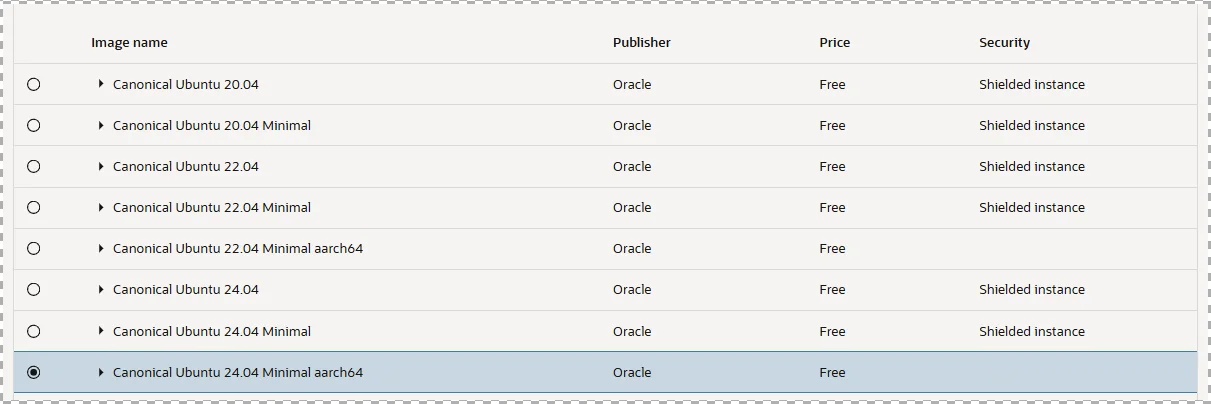Expand the Canonical Ubuntu 22.04 Minimal row
This screenshot has height=404, width=1211.
[x=101, y=207]
